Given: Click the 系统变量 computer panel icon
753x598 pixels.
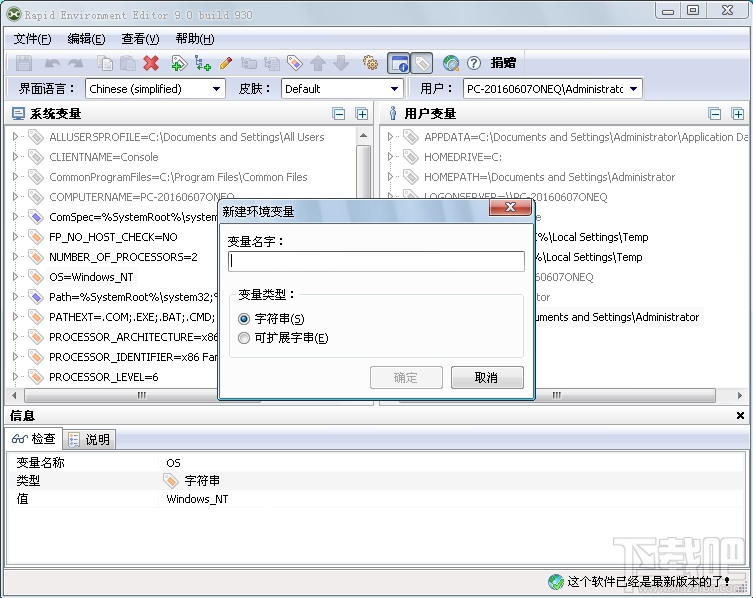Looking at the screenshot, I should point(18,114).
